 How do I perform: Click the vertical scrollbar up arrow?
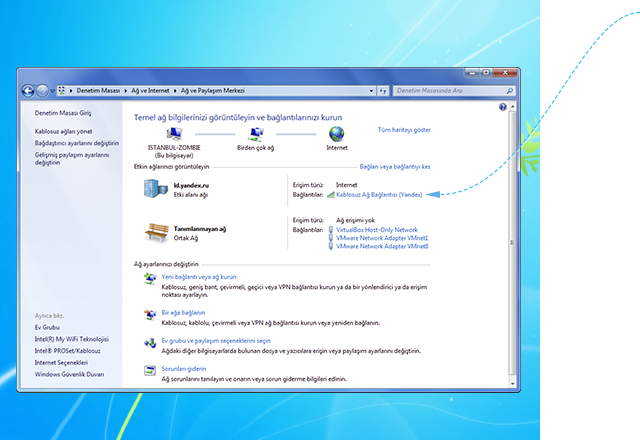512,107
